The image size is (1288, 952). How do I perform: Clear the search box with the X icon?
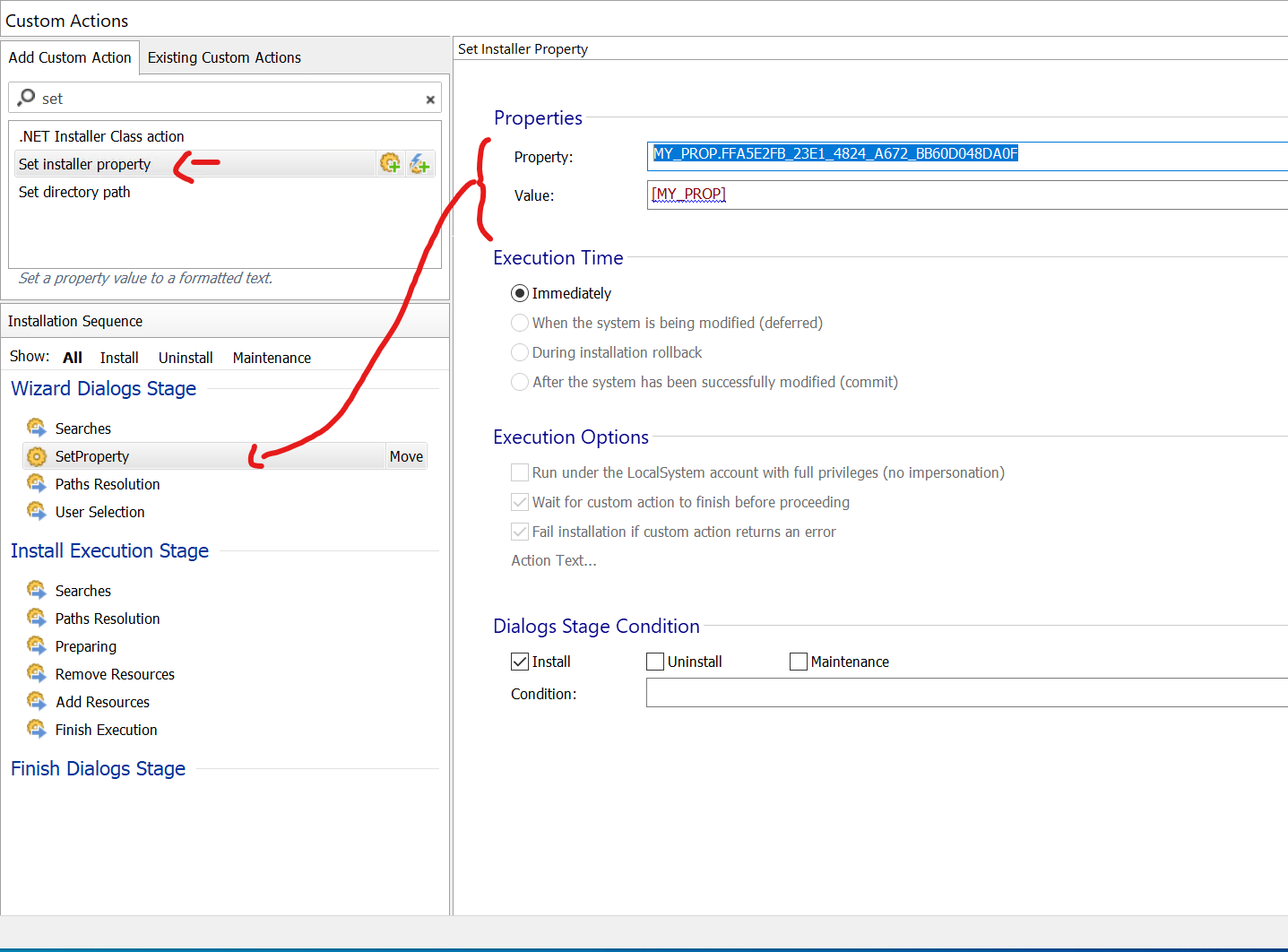tap(430, 100)
